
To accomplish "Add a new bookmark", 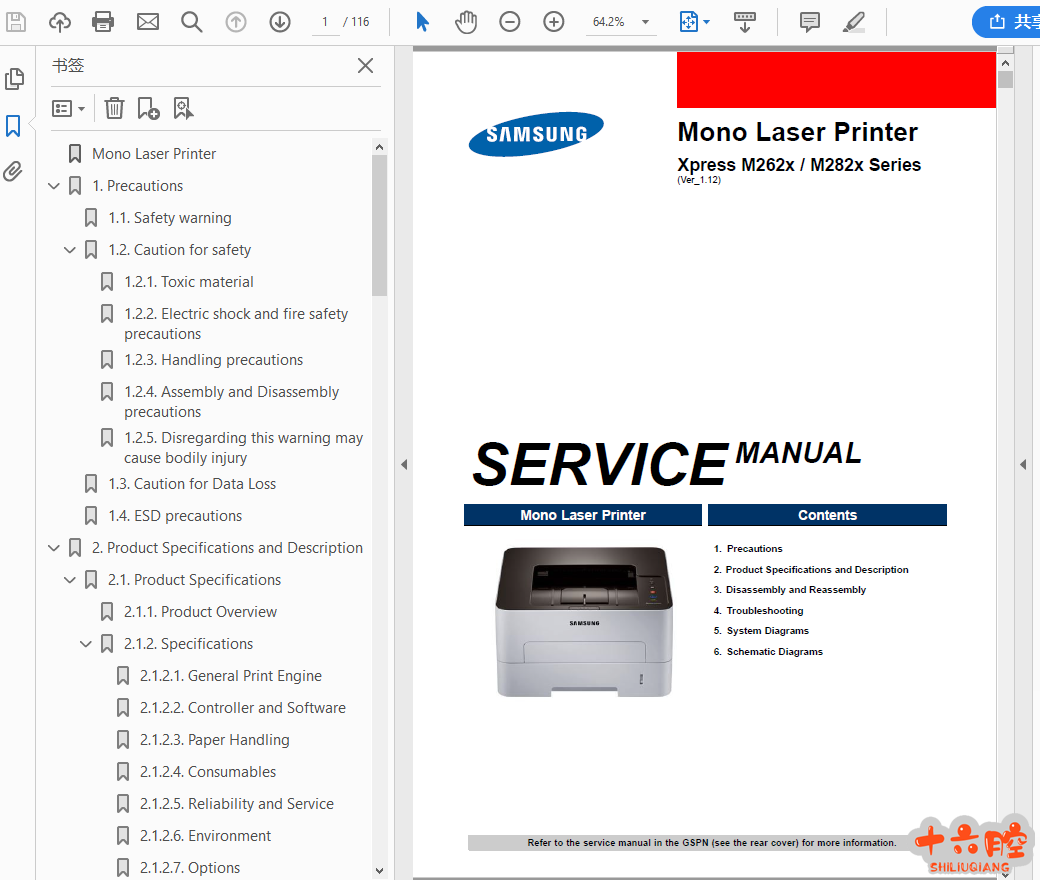I will point(148,108).
